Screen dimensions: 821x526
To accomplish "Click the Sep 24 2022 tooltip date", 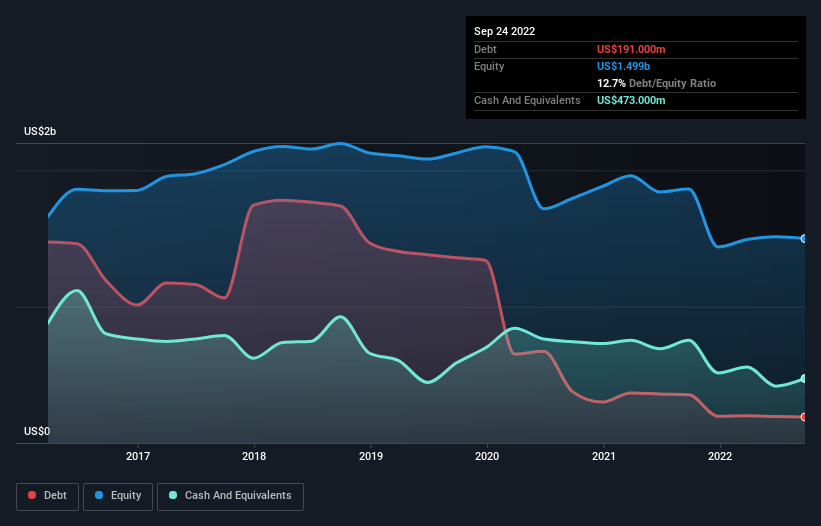I will tap(504, 31).
